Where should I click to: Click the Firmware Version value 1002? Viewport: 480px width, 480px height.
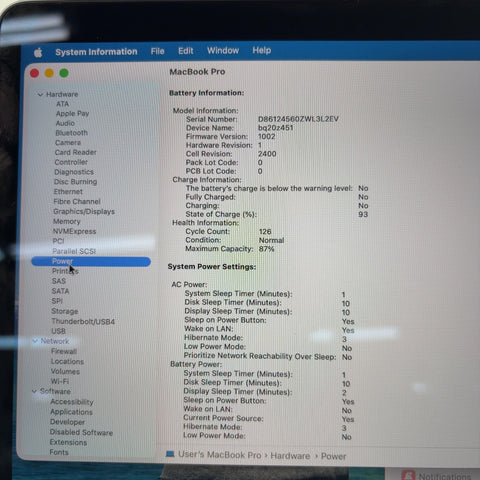tap(267, 136)
